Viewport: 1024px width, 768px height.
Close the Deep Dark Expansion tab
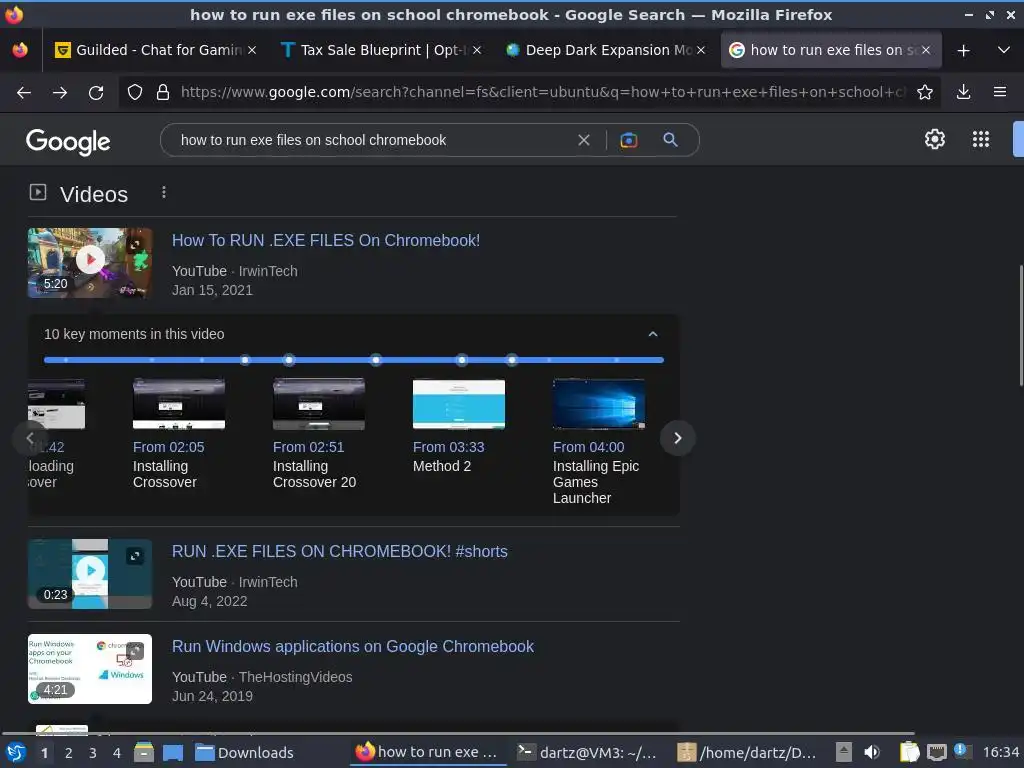tap(701, 50)
